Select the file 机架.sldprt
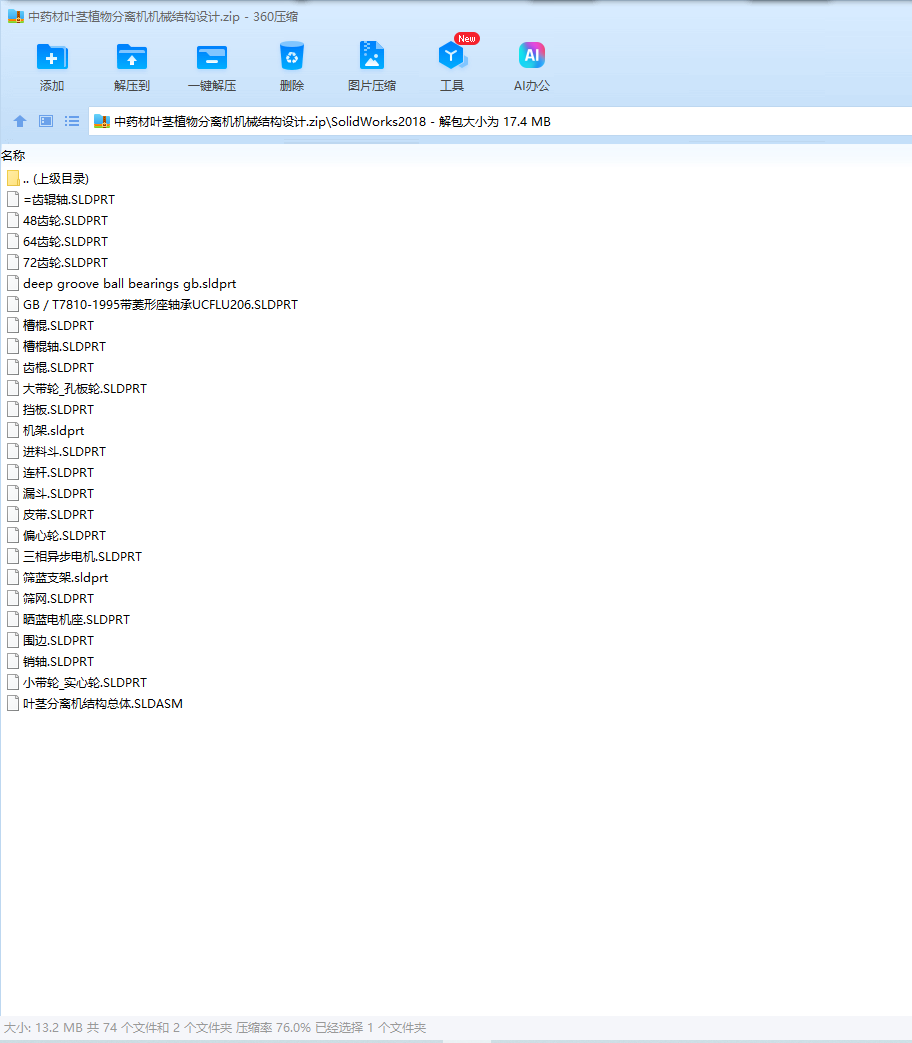Screen dimensions: 912x1043 [54, 430]
